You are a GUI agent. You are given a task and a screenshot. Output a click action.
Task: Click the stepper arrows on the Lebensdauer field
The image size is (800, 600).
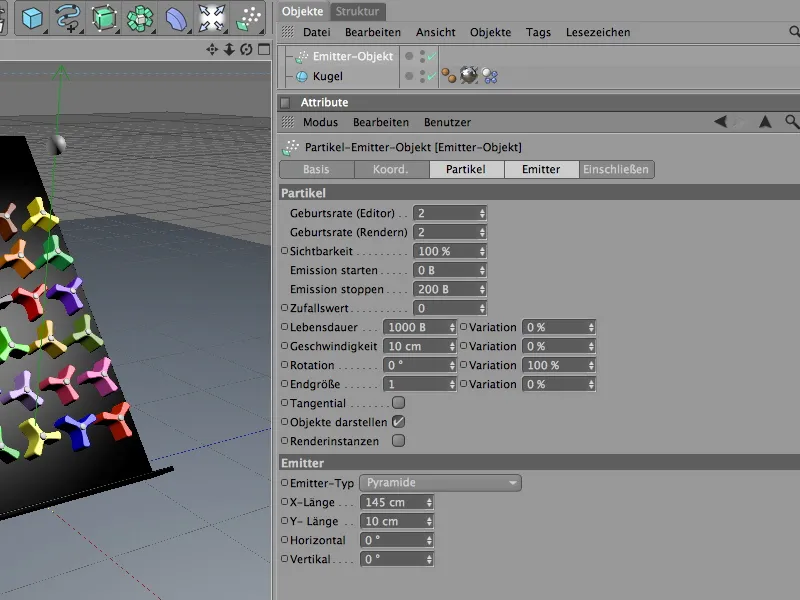click(x=453, y=327)
